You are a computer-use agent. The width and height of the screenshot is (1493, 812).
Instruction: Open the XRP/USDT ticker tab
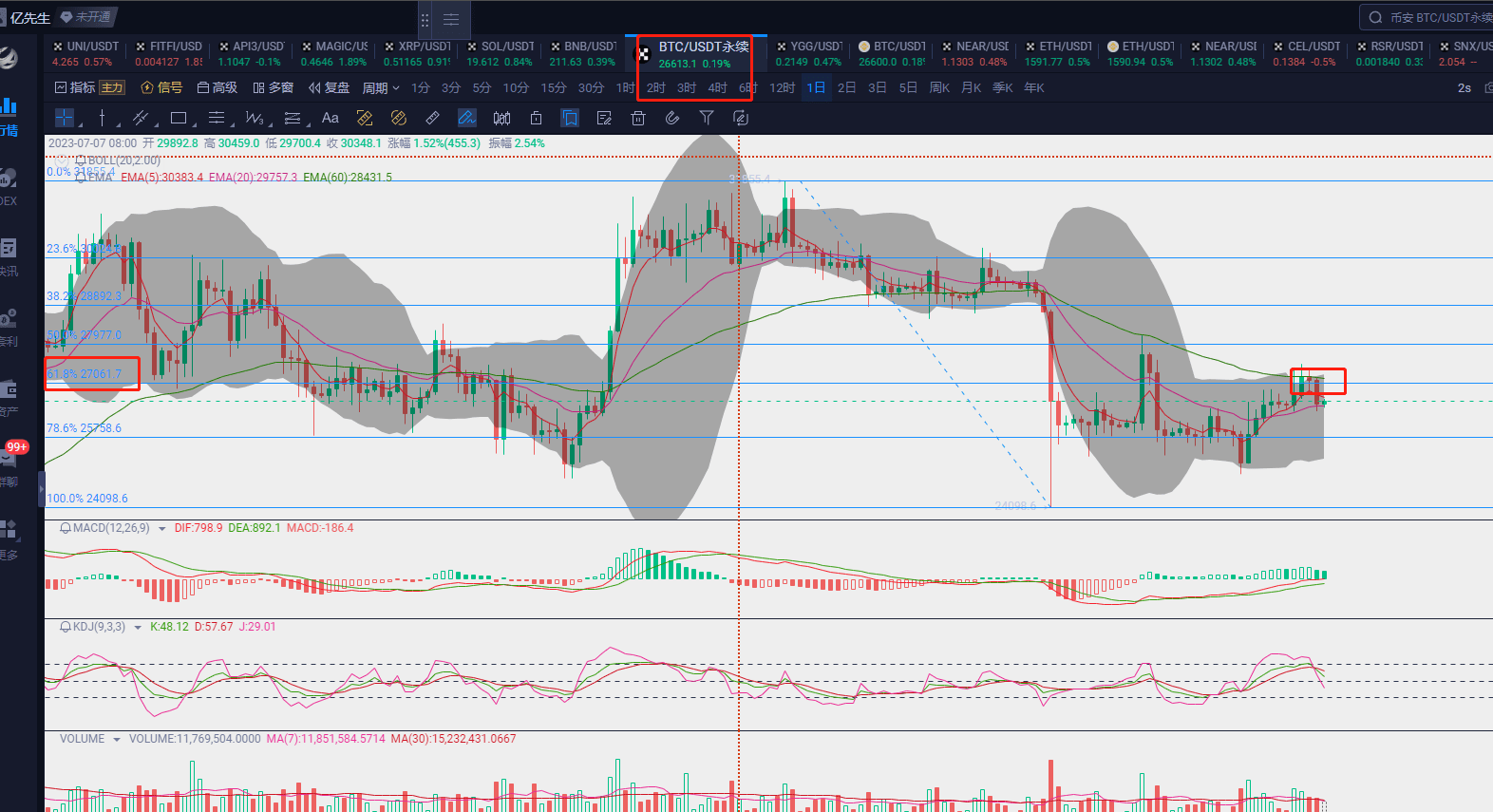click(417, 53)
